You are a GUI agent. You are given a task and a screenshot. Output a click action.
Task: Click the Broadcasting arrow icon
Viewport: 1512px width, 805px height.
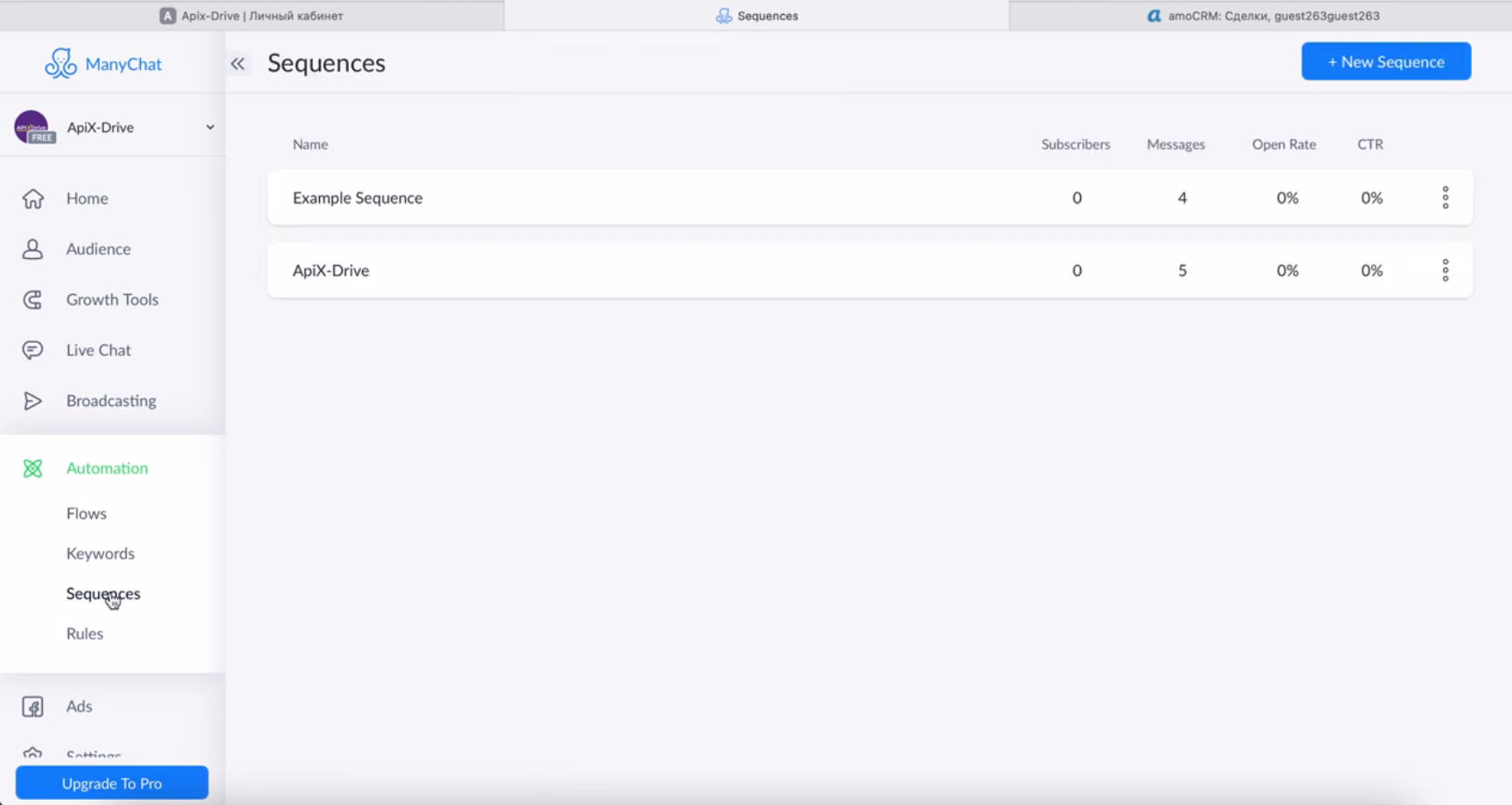pos(32,401)
